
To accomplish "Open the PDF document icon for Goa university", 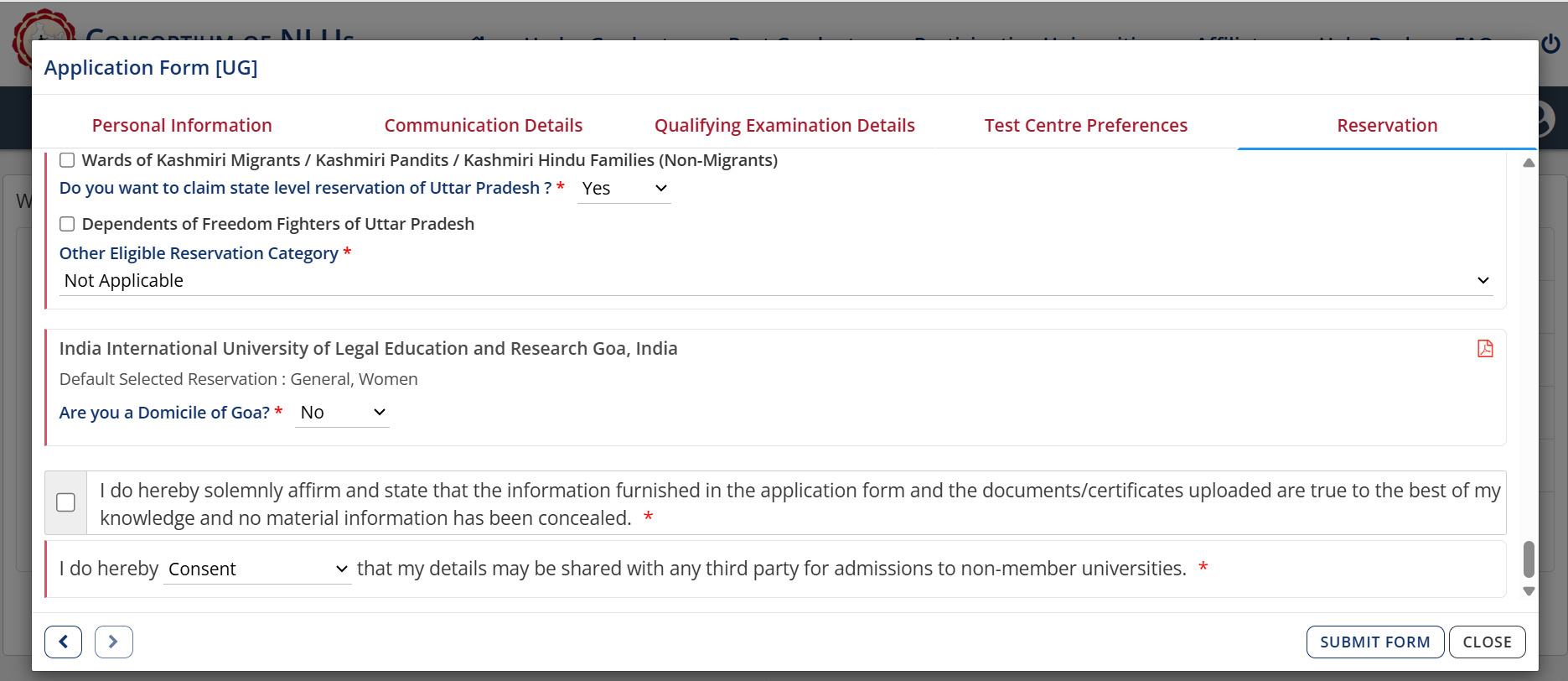I will point(1485,349).
